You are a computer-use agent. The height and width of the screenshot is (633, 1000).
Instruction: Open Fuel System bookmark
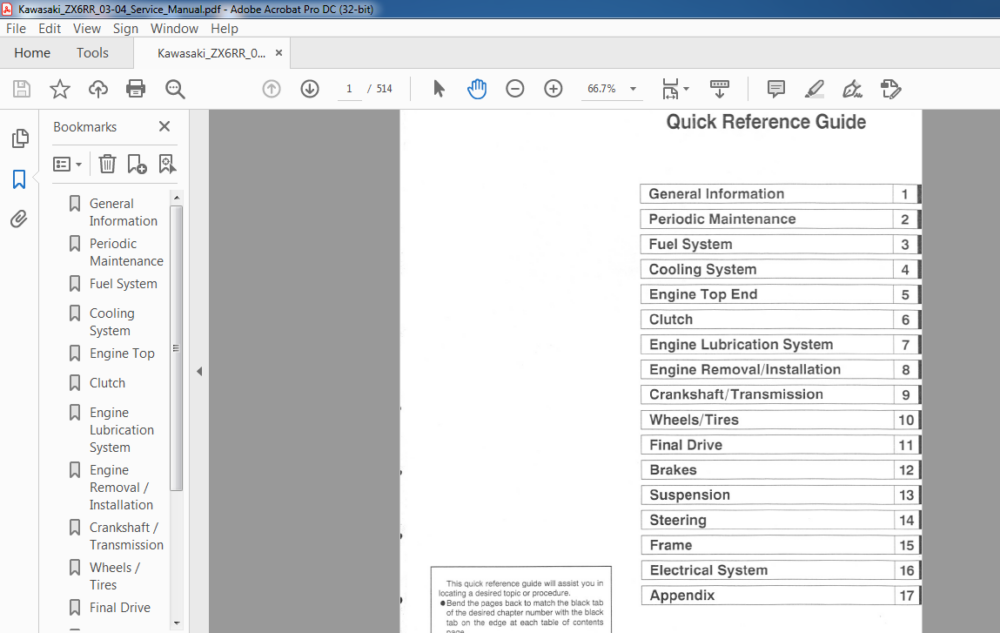(123, 284)
